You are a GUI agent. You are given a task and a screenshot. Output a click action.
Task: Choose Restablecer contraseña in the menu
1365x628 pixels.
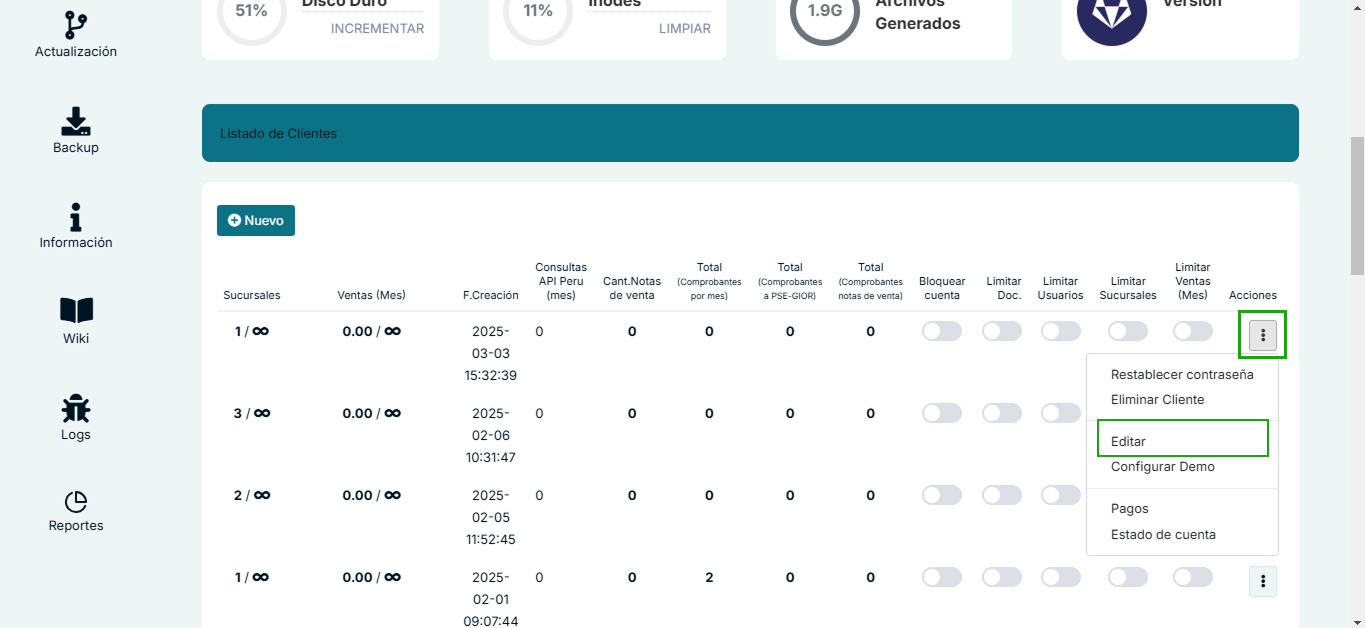pos(1181,374)
